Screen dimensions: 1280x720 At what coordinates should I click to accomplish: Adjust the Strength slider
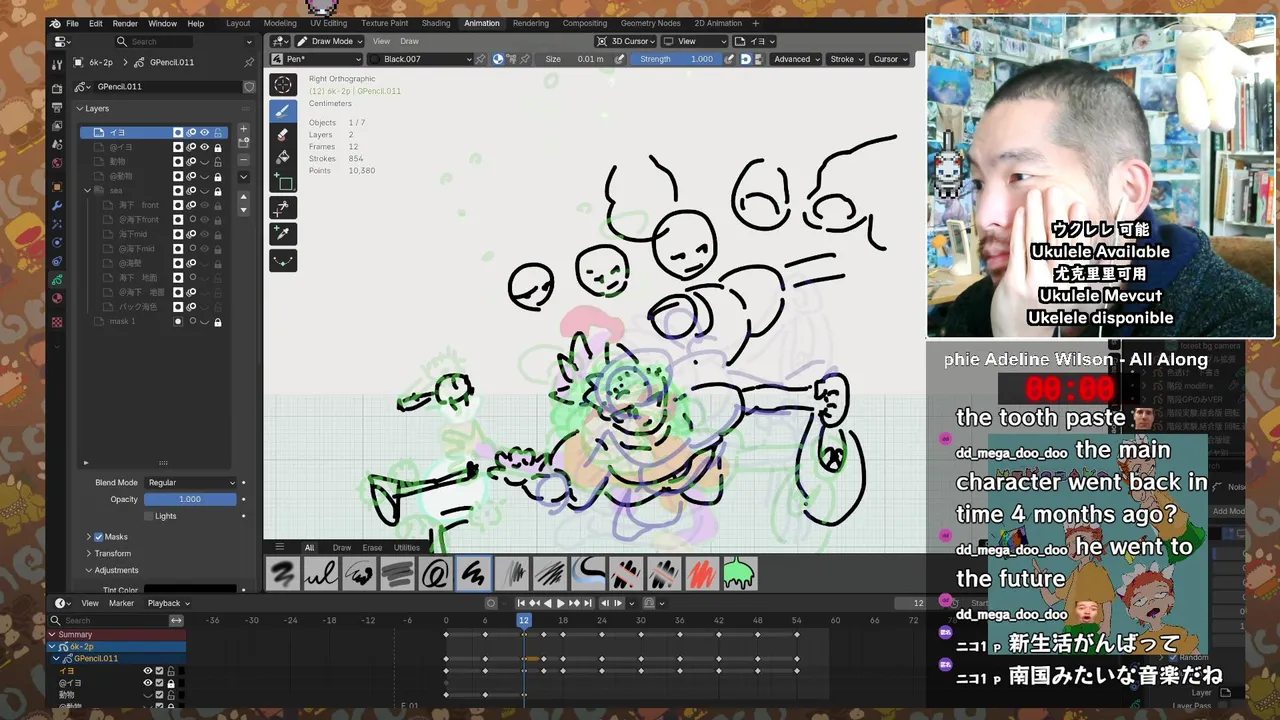pos(677,59)
